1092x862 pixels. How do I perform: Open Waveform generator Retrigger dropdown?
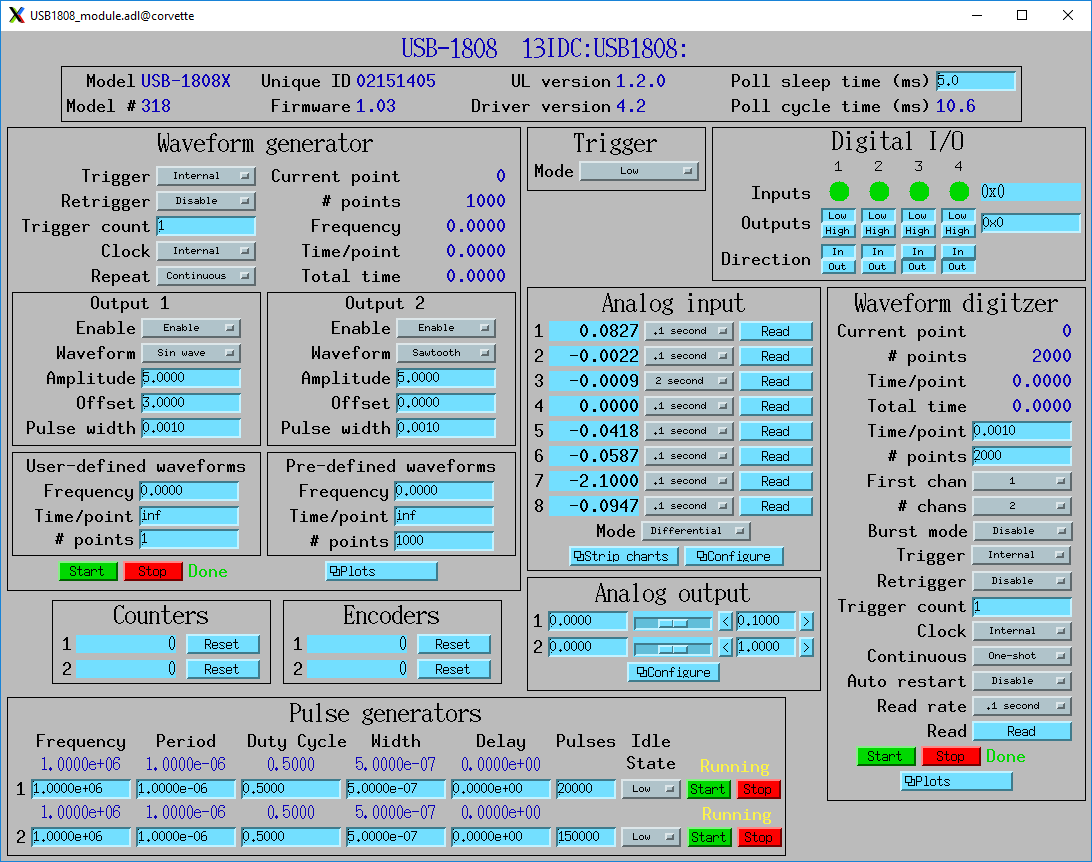(205, 201)
